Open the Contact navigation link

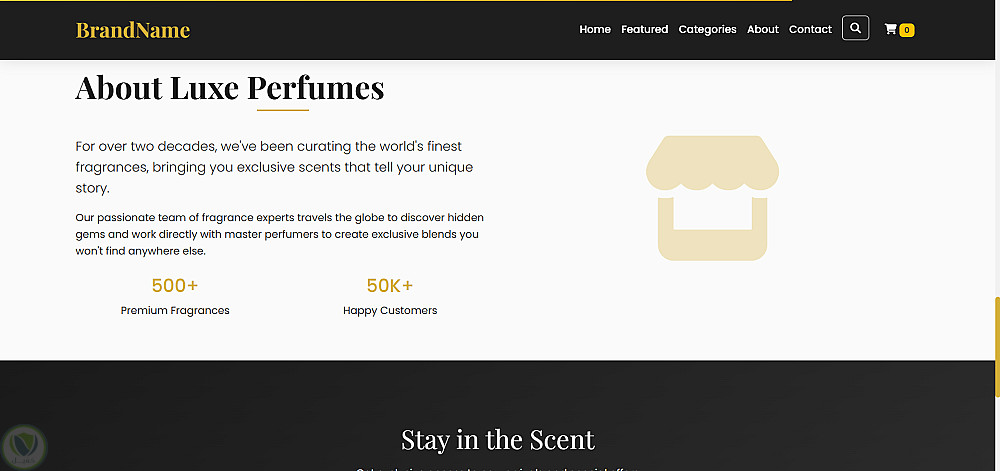810,30
